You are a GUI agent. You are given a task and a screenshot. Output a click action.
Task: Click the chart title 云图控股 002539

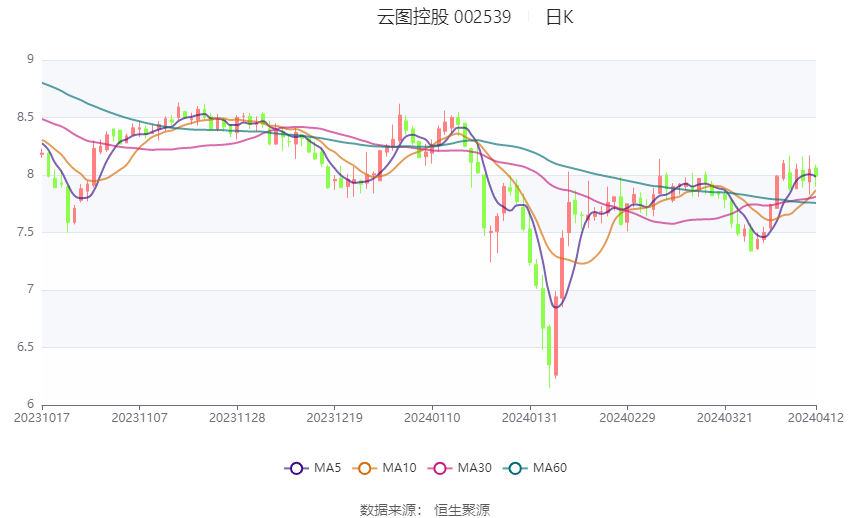[x=444, y=17]
